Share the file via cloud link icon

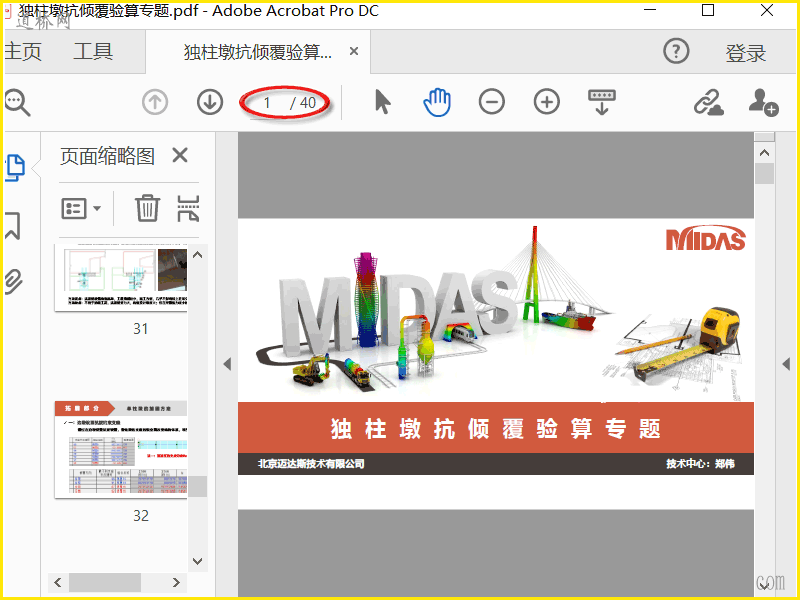pyautogui.click(x=709, y=102)
